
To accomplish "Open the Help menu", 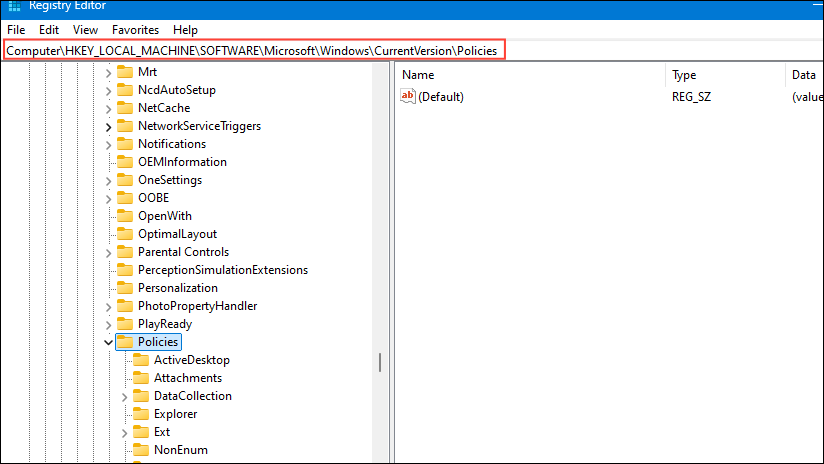I will pos(186,30).
